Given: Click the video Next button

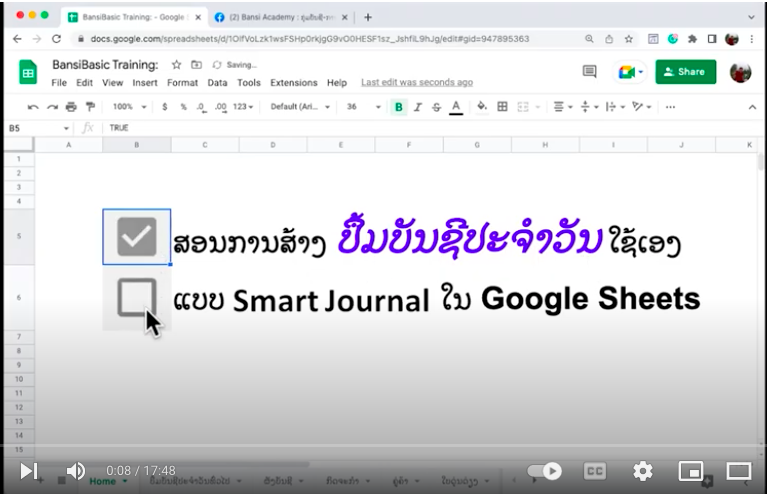Looking at the screenshot, I should (29, 471).
